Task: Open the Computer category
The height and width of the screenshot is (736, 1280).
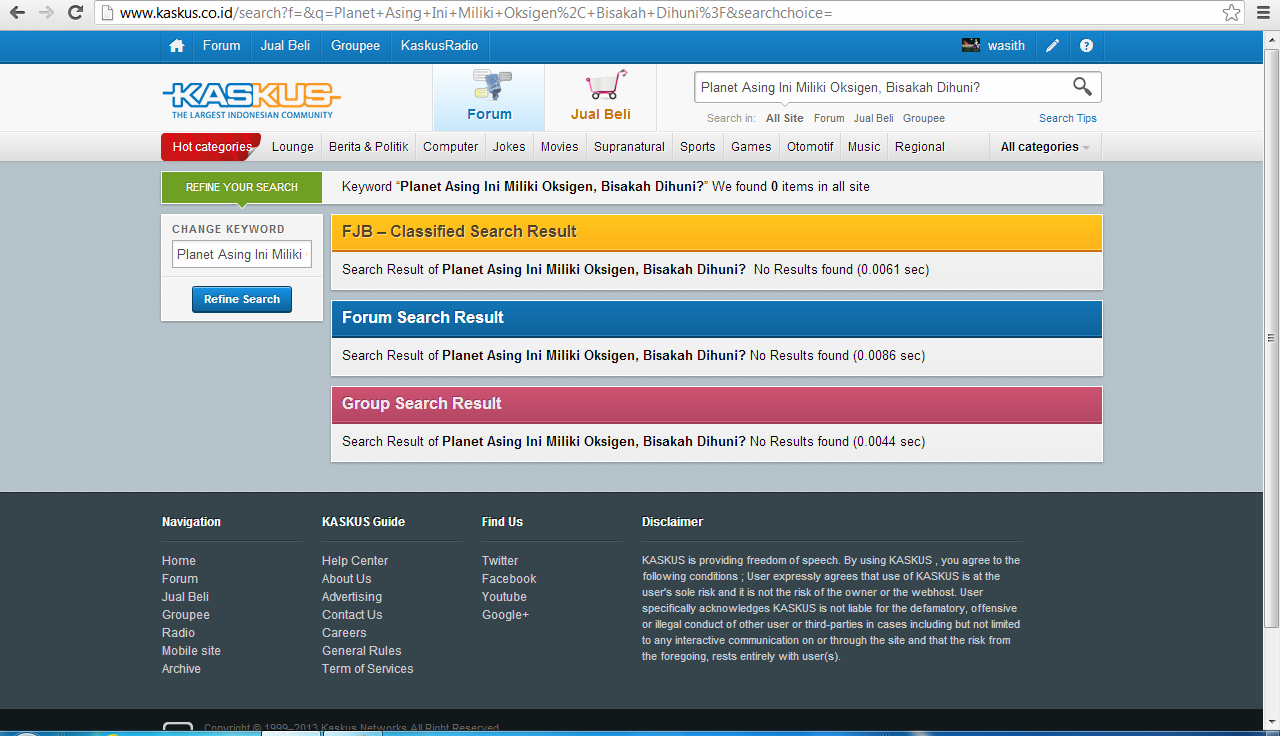Action: pyautogui.click(x=450, y=147)
